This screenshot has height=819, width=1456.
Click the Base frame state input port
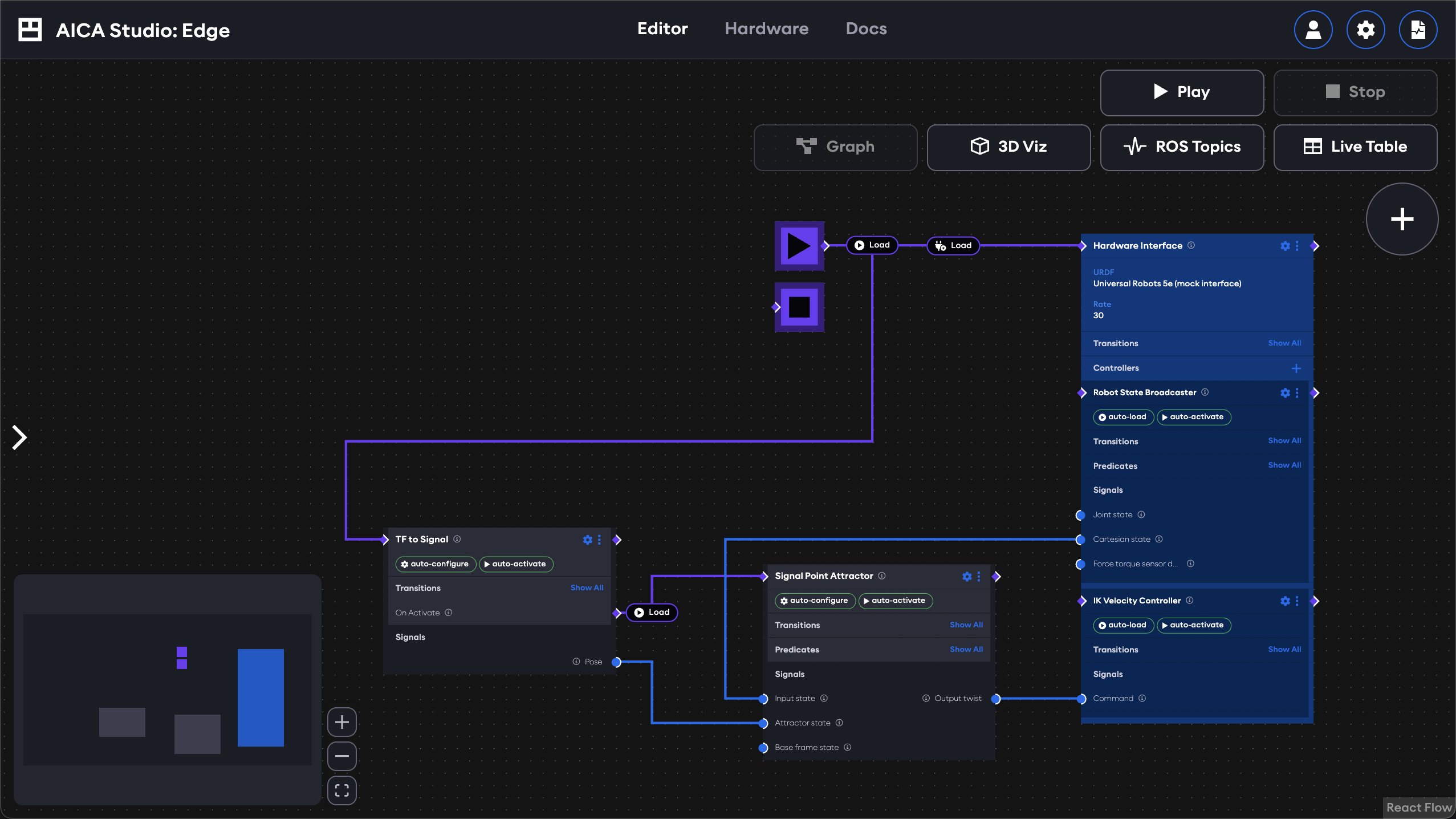[763, 748]
